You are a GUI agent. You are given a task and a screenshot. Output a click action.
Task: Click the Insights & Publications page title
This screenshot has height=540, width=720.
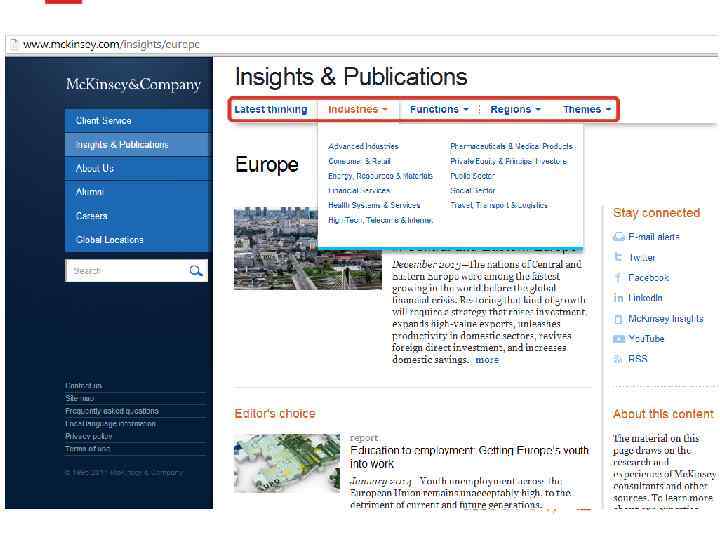tap(351, 77)
